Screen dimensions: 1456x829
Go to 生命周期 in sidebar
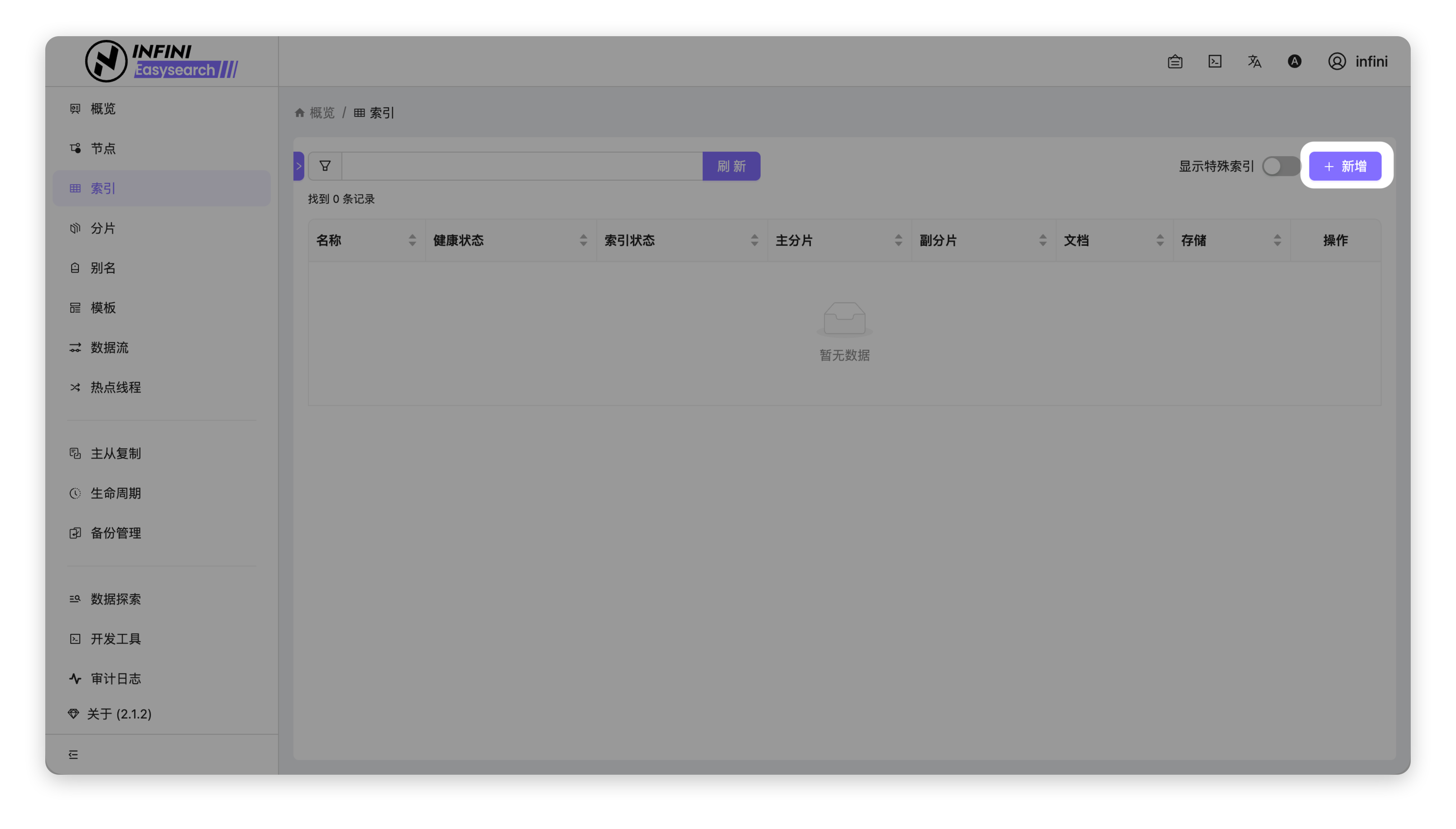(115, 493)
